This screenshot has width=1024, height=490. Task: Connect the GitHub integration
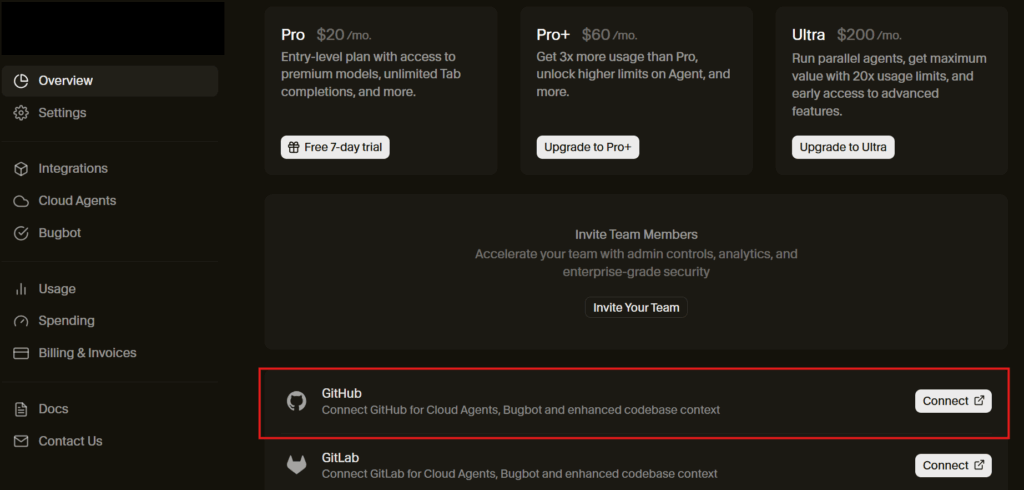(953, 401)
